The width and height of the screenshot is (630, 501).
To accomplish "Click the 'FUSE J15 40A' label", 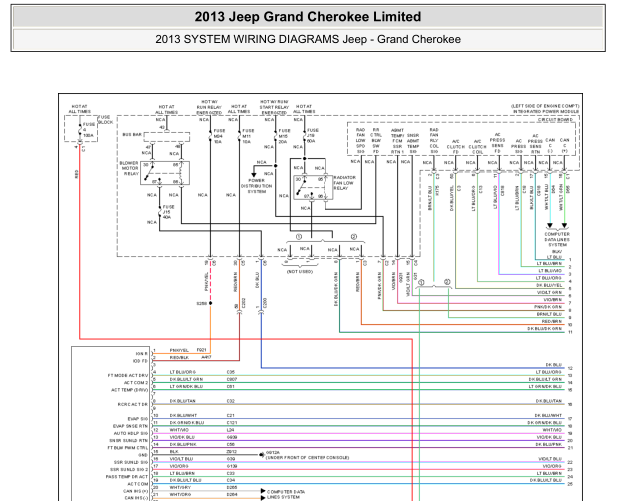I will 168,212.
